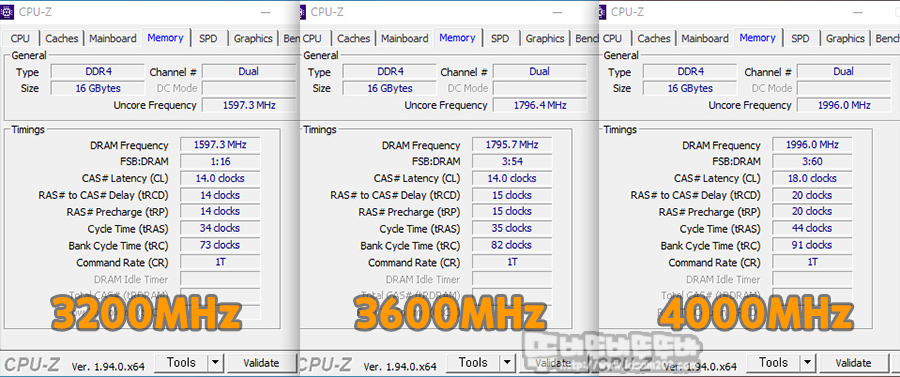
Task: Click tRCD value 20 clocks
Action: pyautogui.click(x=812, y=195)
